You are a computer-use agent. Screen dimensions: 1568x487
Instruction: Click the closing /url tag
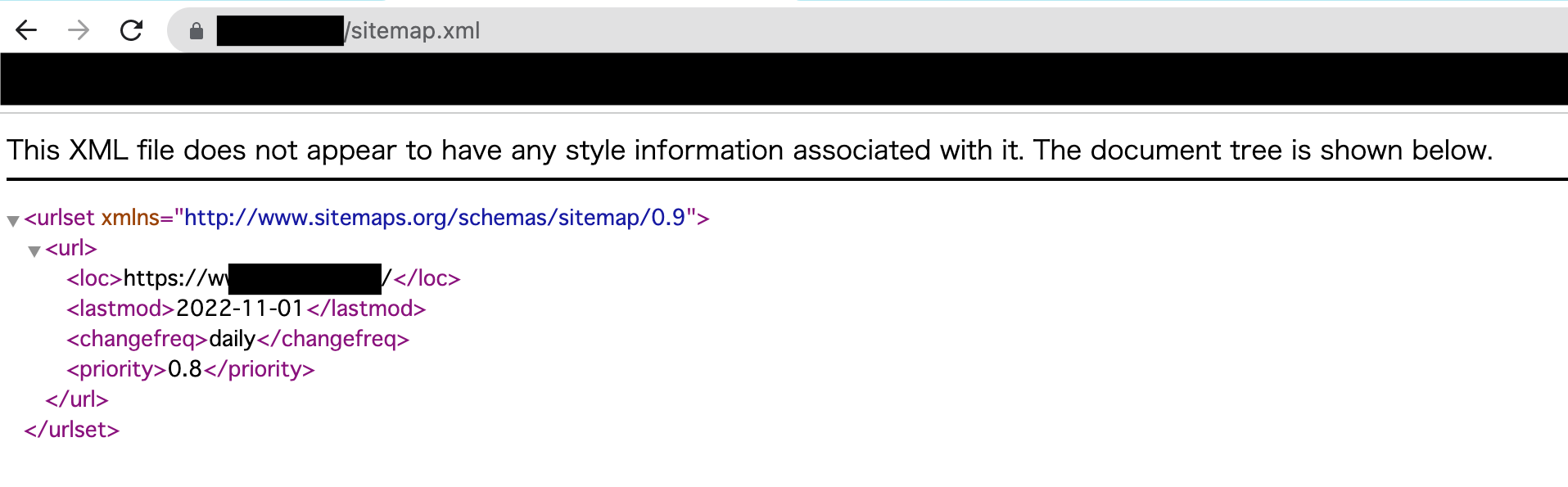77,399
